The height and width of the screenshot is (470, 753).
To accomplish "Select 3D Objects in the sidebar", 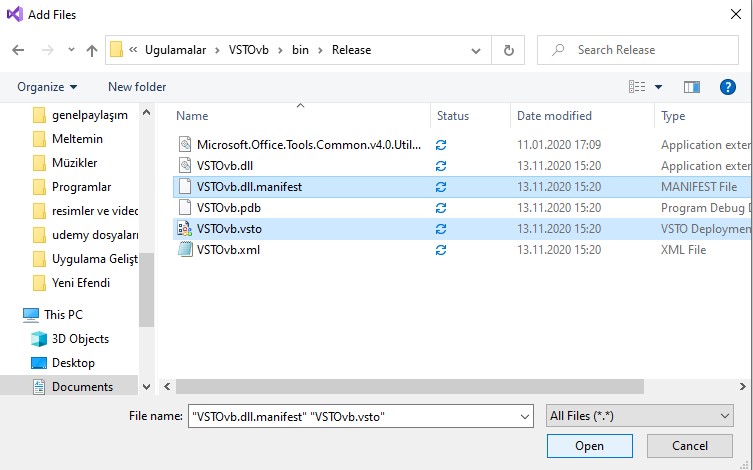I will [80, 339].
